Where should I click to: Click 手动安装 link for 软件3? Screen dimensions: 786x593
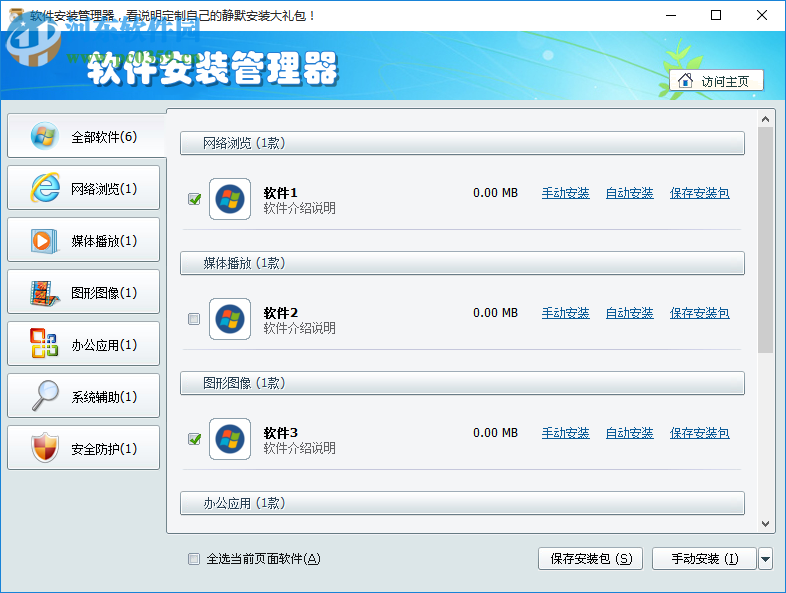pyautogui.click(x=565, y=433)
